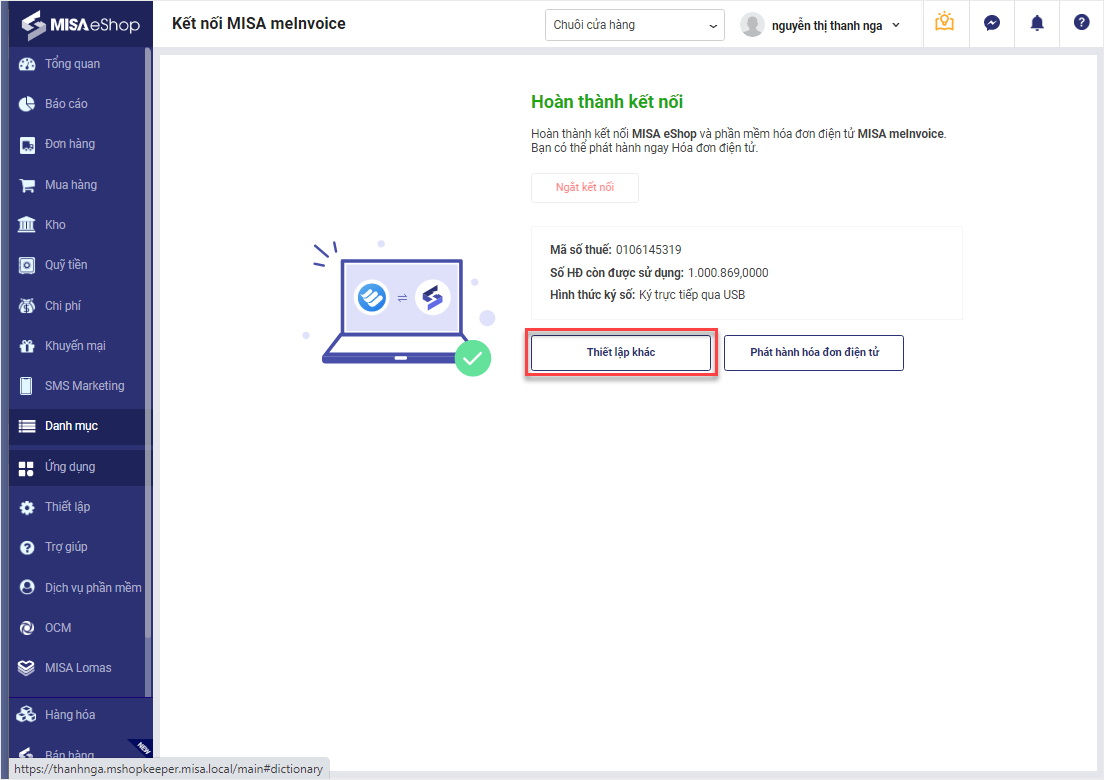Image resolution: width=1104 pixels, height=780 pixels.
Task: Go to Quỹ tiền menu item
Action: [x=66, y=265]
